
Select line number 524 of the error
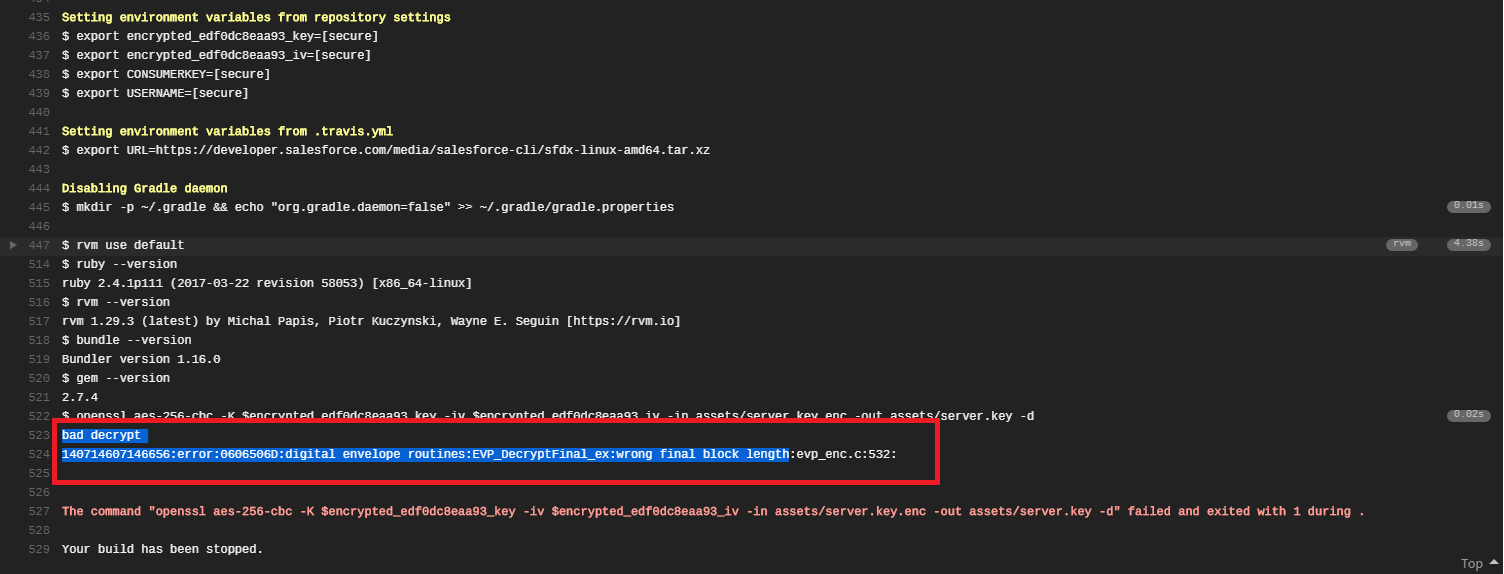click(x=41, y=454)
